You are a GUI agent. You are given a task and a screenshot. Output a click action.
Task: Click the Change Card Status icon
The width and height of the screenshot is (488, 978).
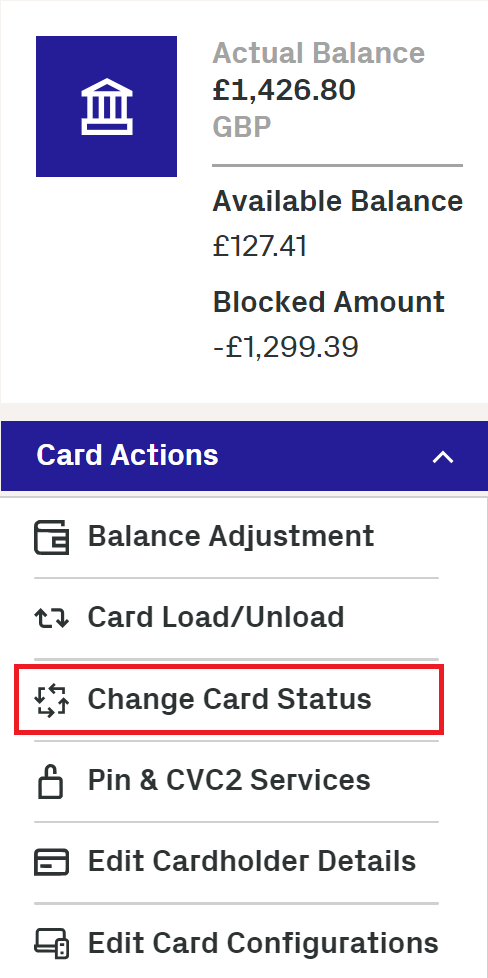[51, 699]
